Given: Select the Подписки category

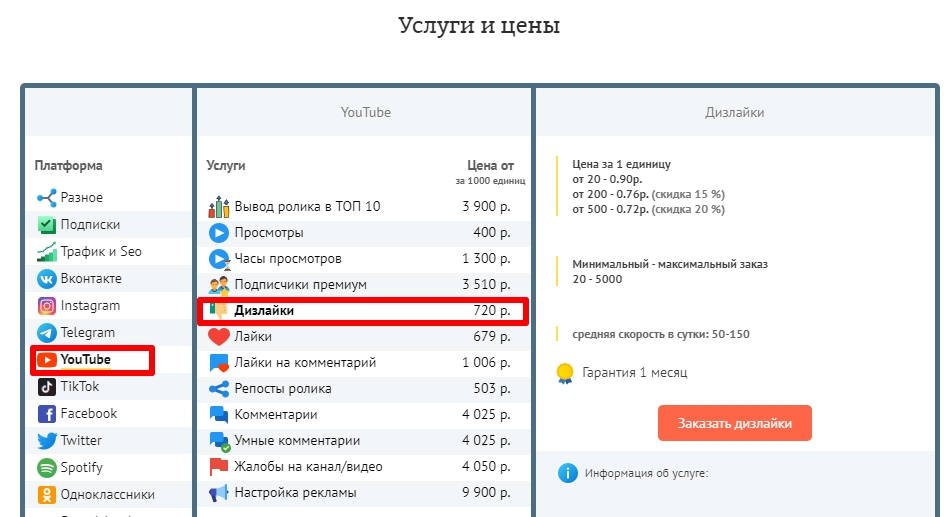Looking at the screenshot, I should click(90, 225).
